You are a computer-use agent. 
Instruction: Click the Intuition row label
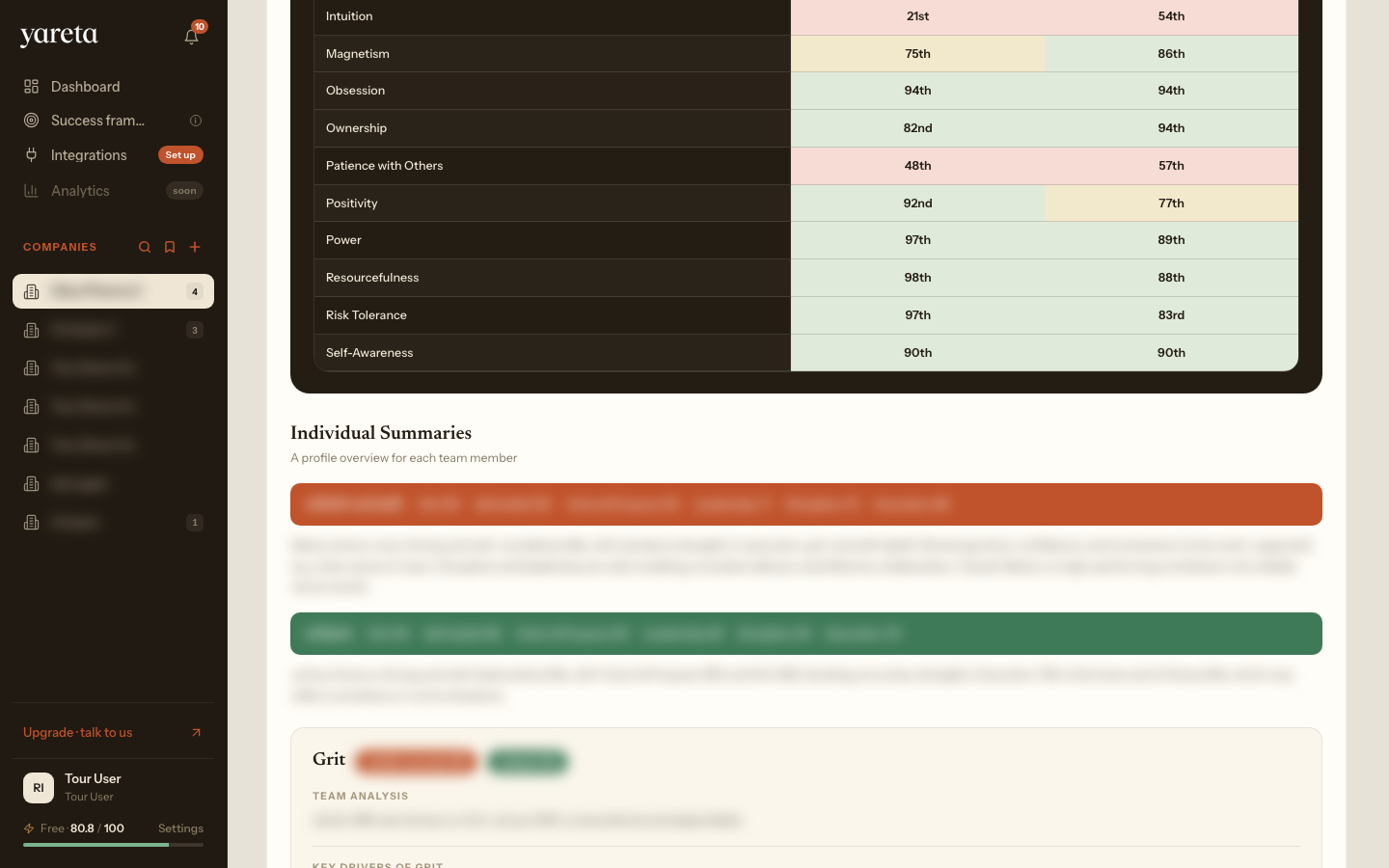point(349,16)
